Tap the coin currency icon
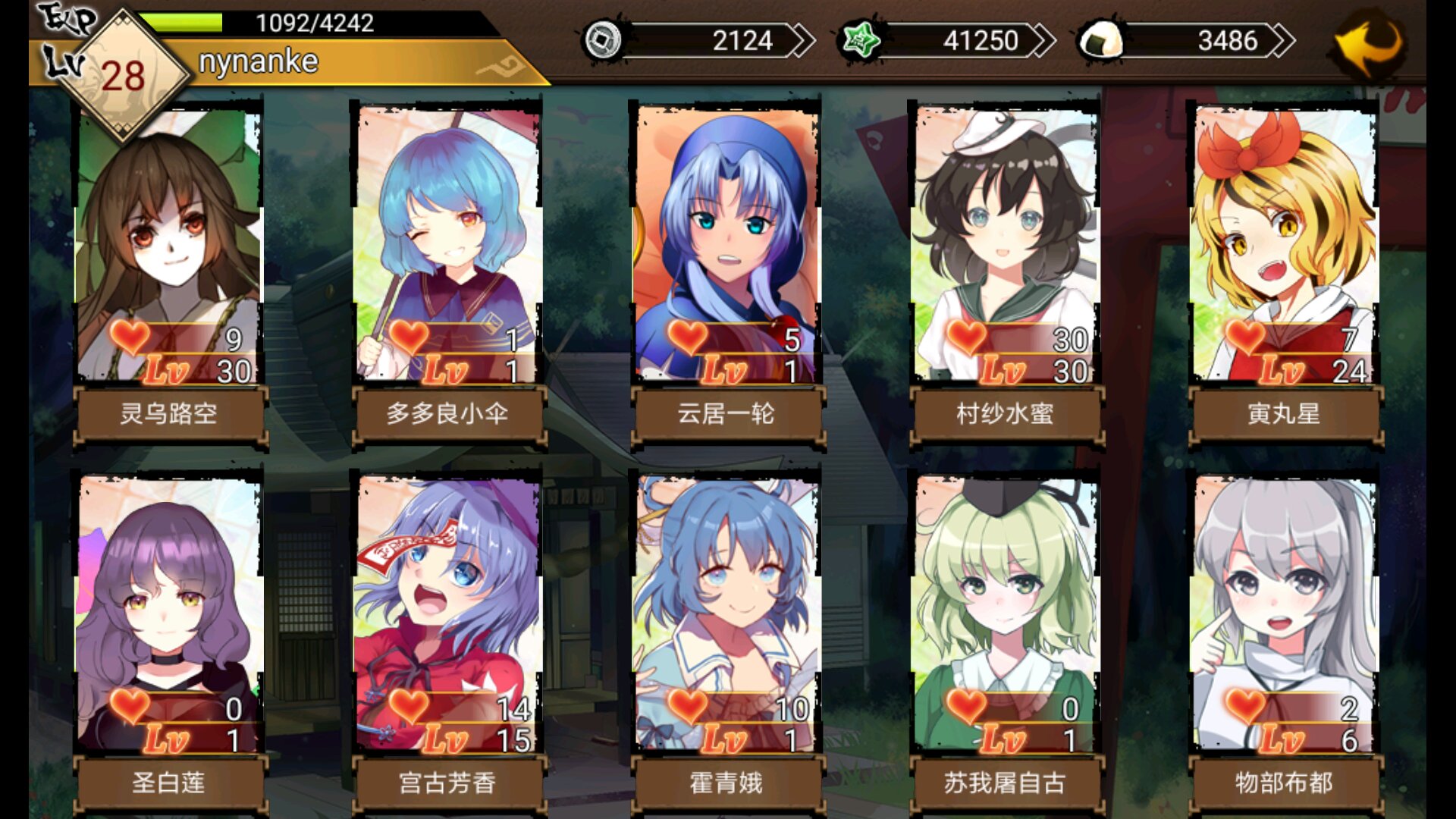Viewport: 1456px width, 819px height. coord(603,39)
